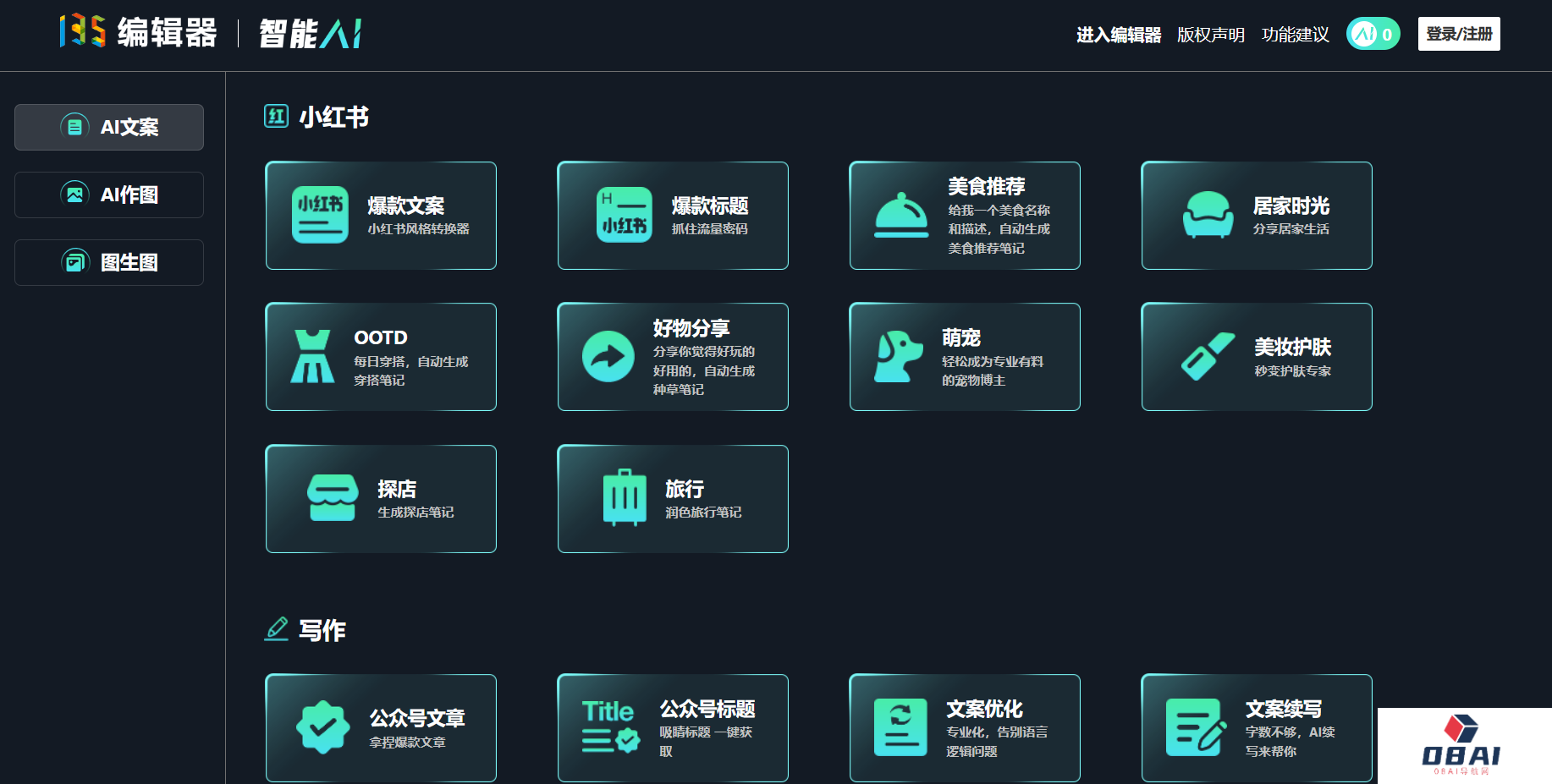Click the 美食推荐 cloche icon
Screen dimensions: 1552x784
(901, 215)
